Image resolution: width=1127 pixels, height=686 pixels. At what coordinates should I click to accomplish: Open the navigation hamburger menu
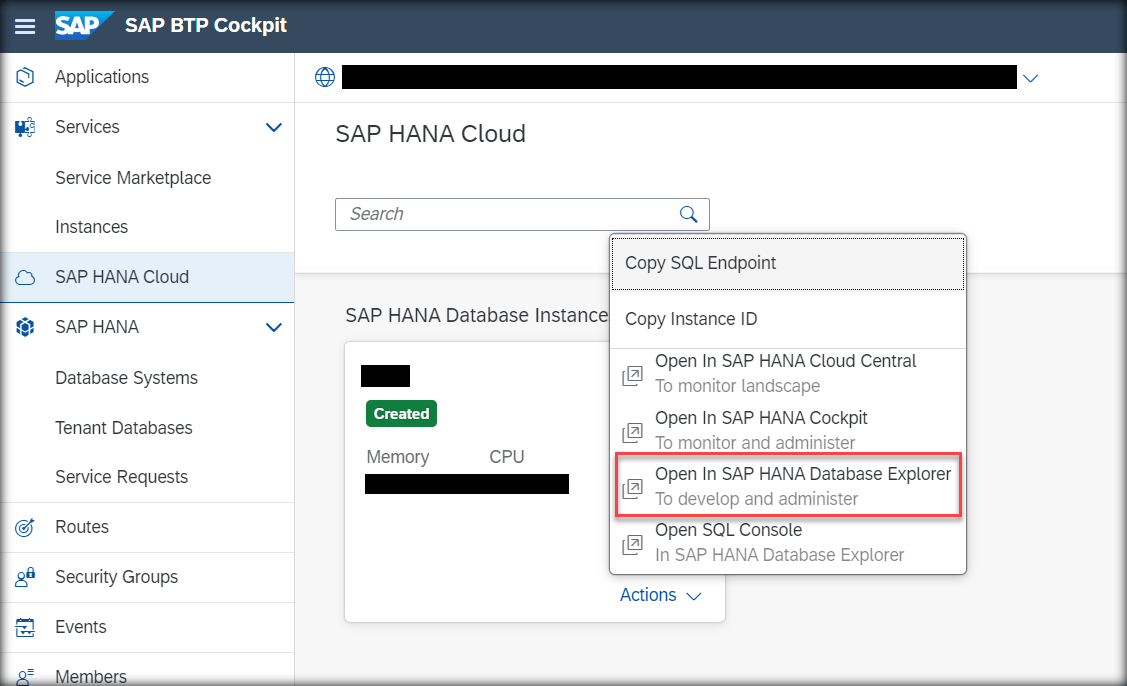(x=25, y=26)
